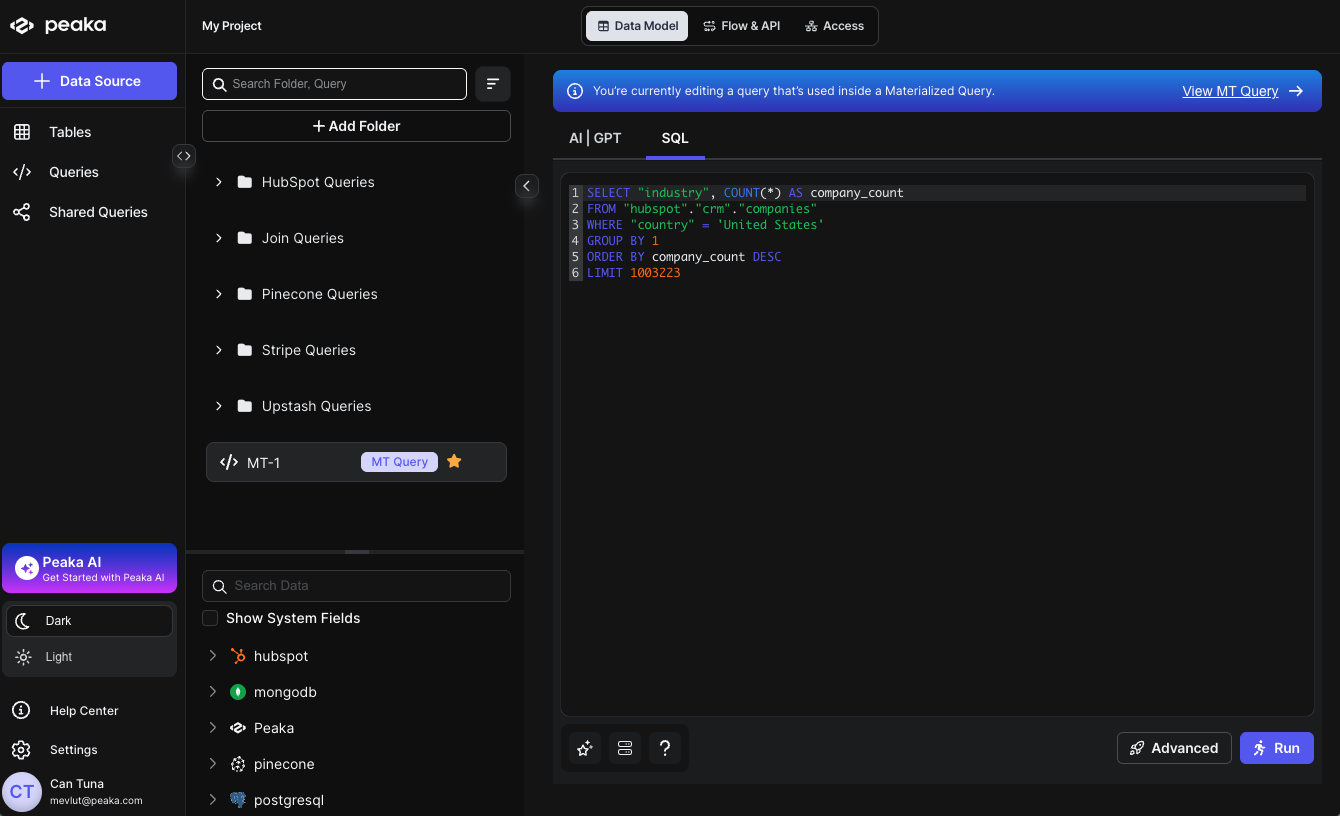Click the sort icon beside query search
The image size is (1340, 816).
pyautogui.click(x=492, y=84)
